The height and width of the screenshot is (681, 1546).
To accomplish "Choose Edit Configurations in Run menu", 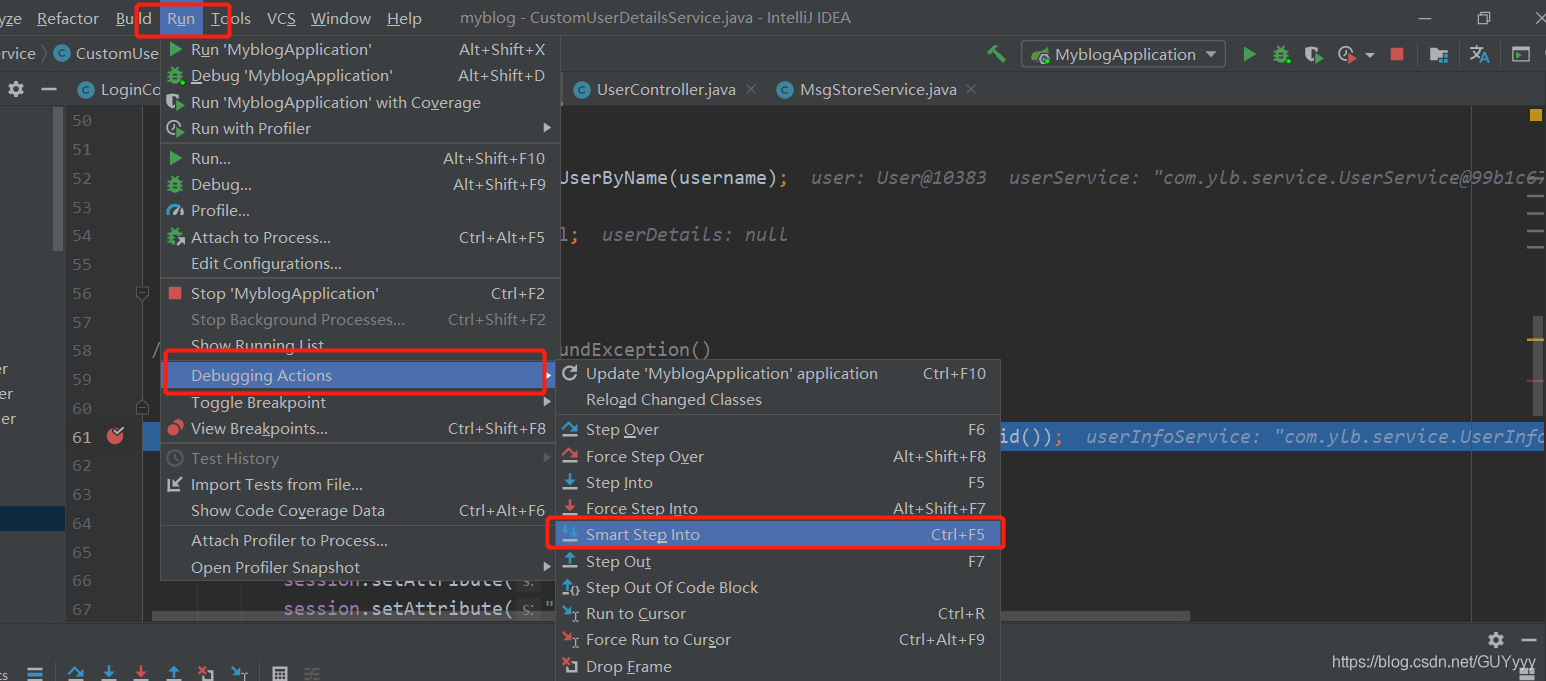I will tap(360, 263).
